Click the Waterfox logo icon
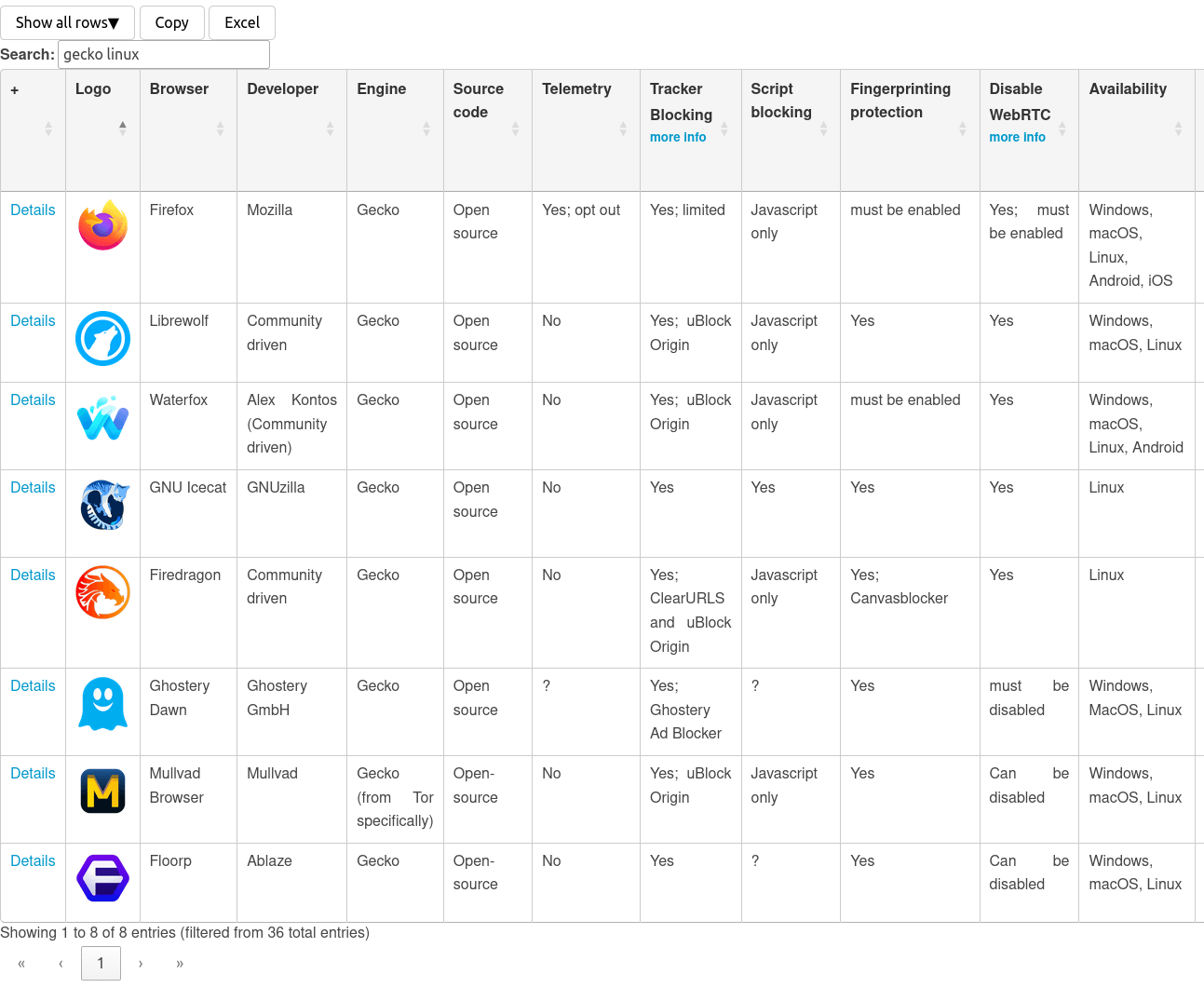The height and width of the screenshot is (988, 1204). [102, 418]
